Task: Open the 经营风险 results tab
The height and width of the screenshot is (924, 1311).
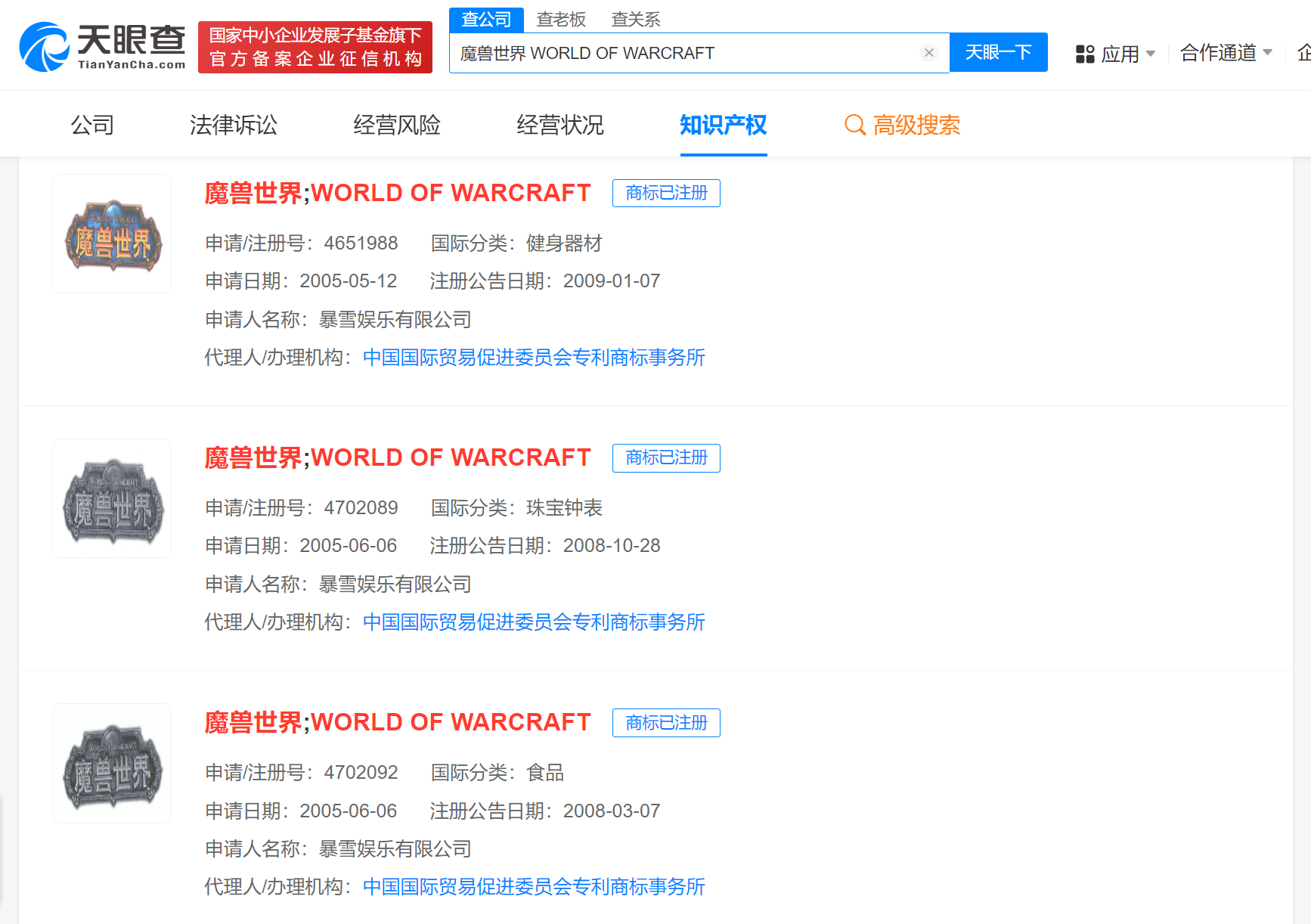Action: (397, 125)
